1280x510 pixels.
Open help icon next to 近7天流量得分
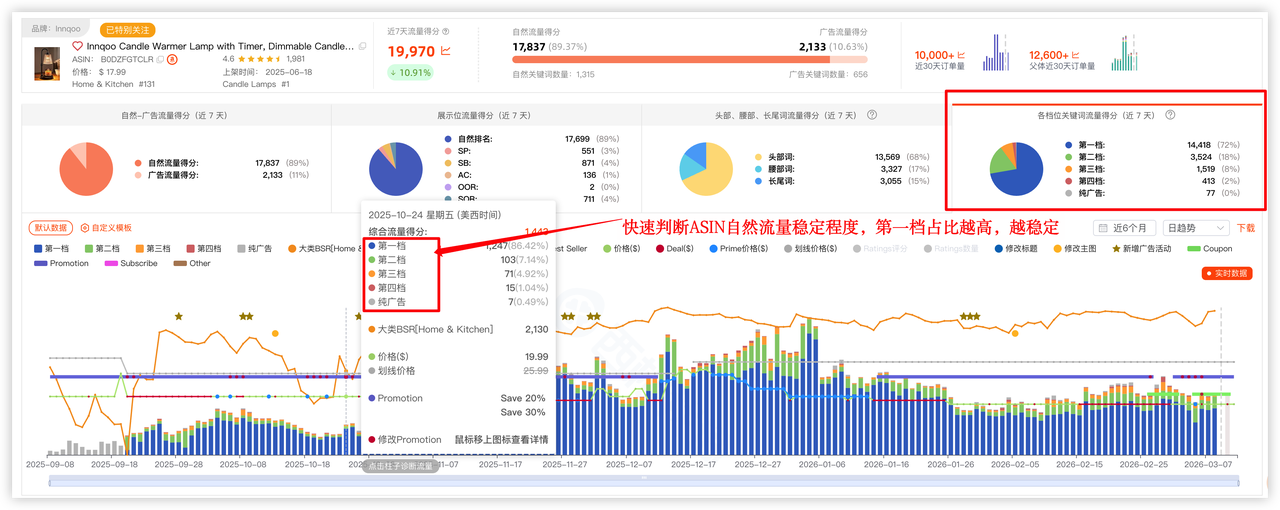446,31
